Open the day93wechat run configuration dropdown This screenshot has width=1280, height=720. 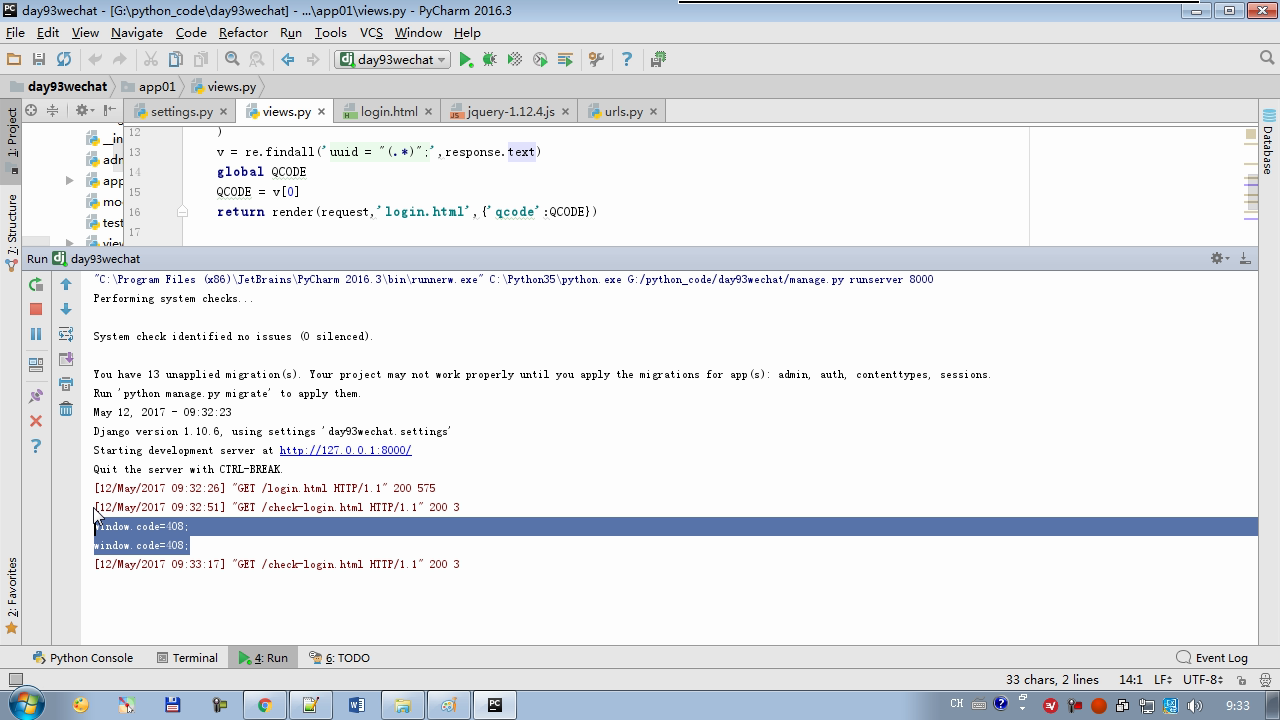pyautogui.click(x=392, y=59)
